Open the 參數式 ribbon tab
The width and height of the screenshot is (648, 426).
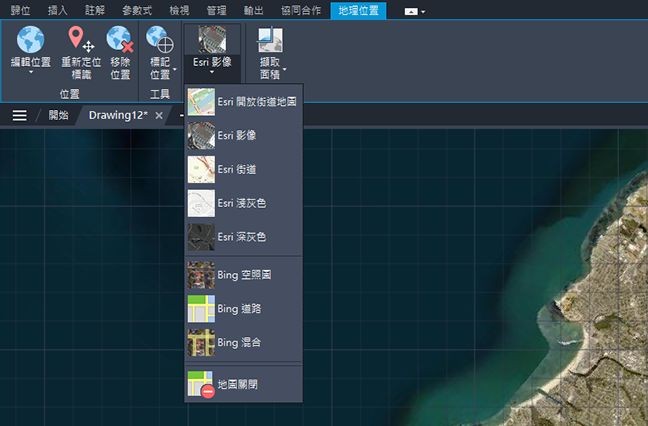(x=137, y=10)
